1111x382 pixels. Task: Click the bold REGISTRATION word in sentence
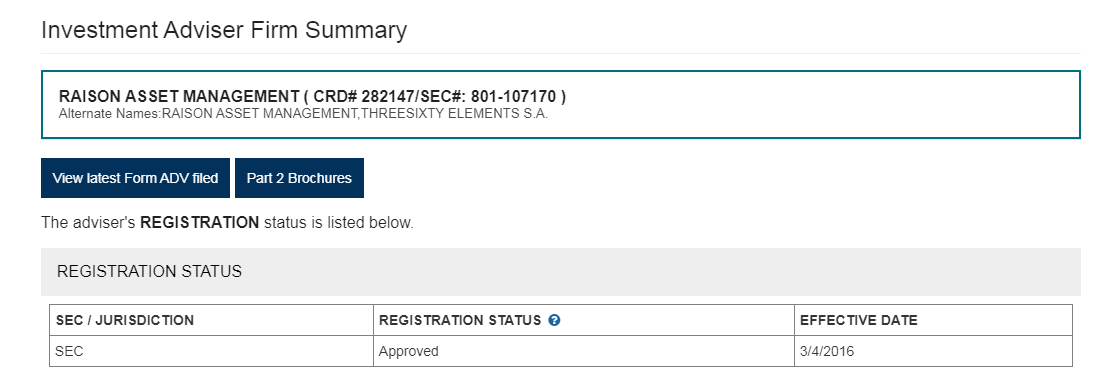[200, 223]
